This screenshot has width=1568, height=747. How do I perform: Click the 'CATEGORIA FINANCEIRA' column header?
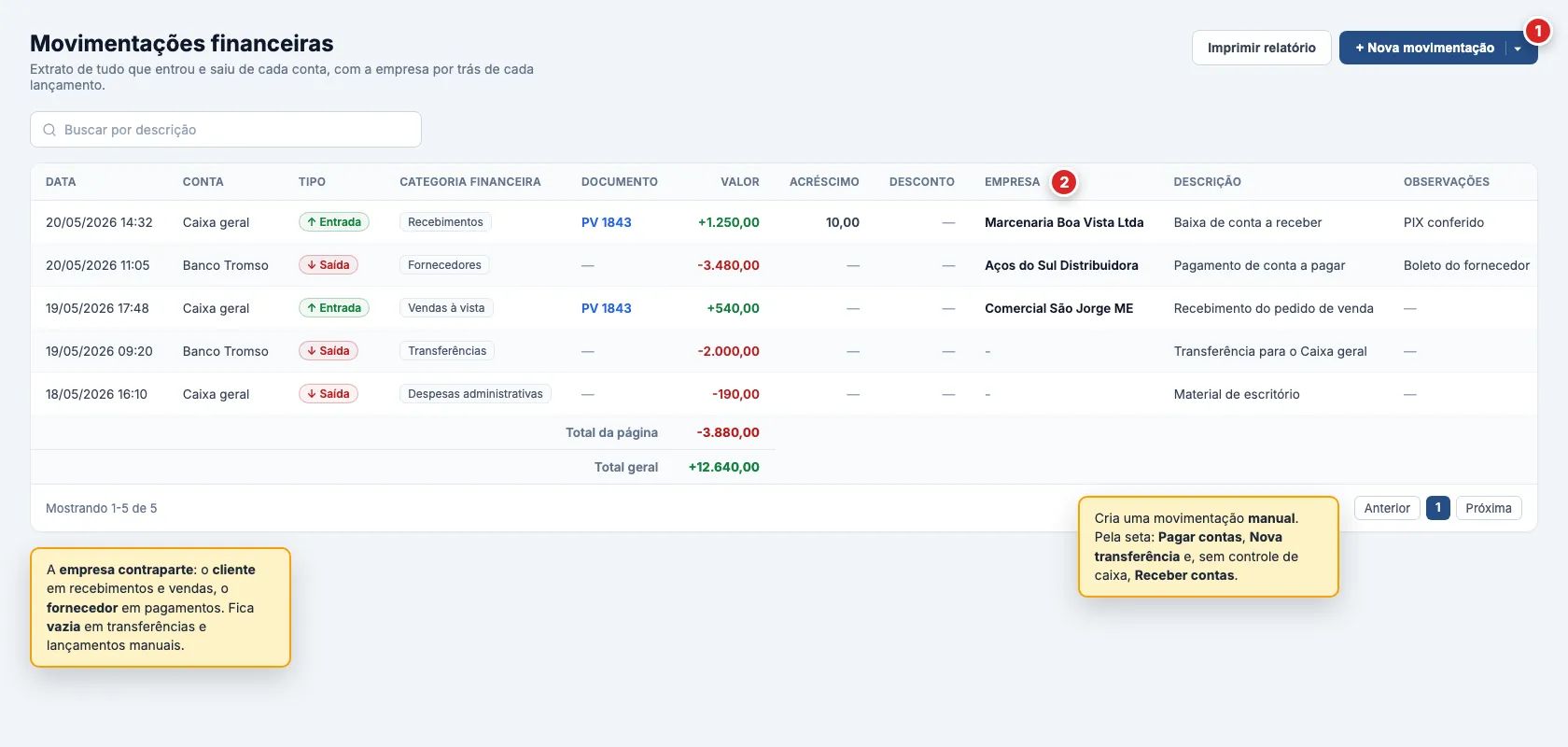470,182
